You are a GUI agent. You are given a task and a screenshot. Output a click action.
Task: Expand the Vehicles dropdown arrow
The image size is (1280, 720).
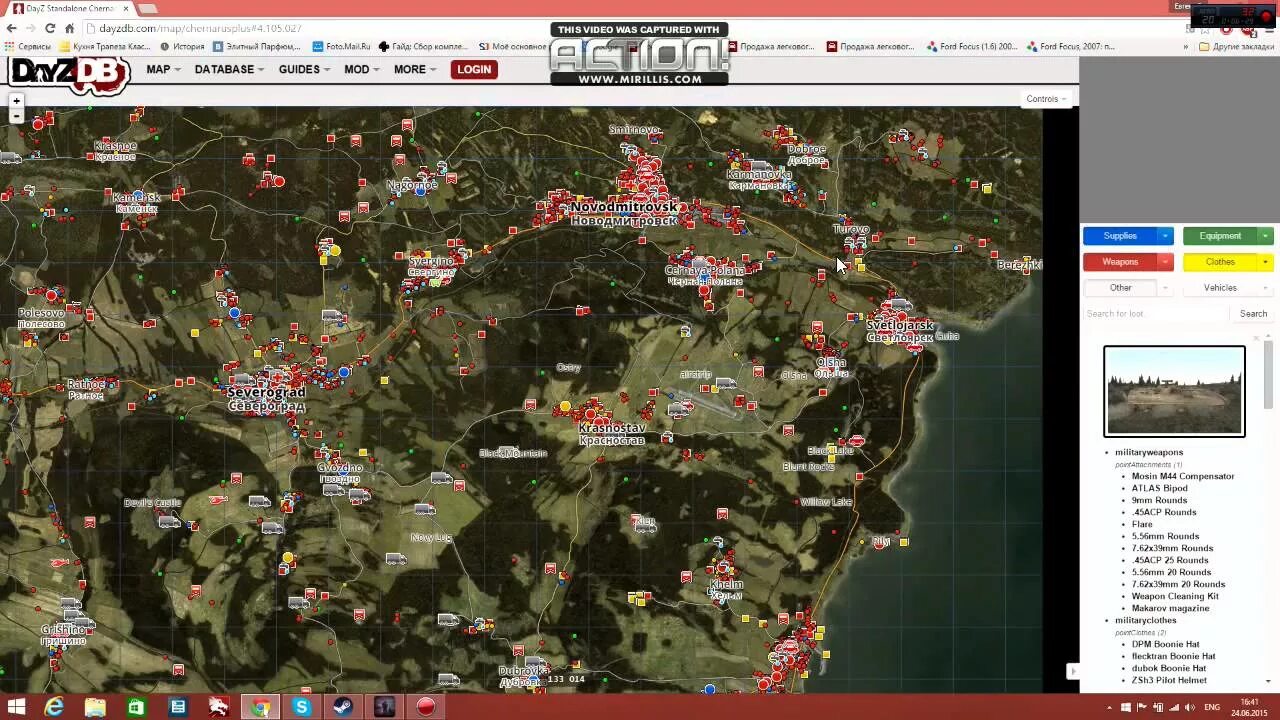coord(1265,288)
